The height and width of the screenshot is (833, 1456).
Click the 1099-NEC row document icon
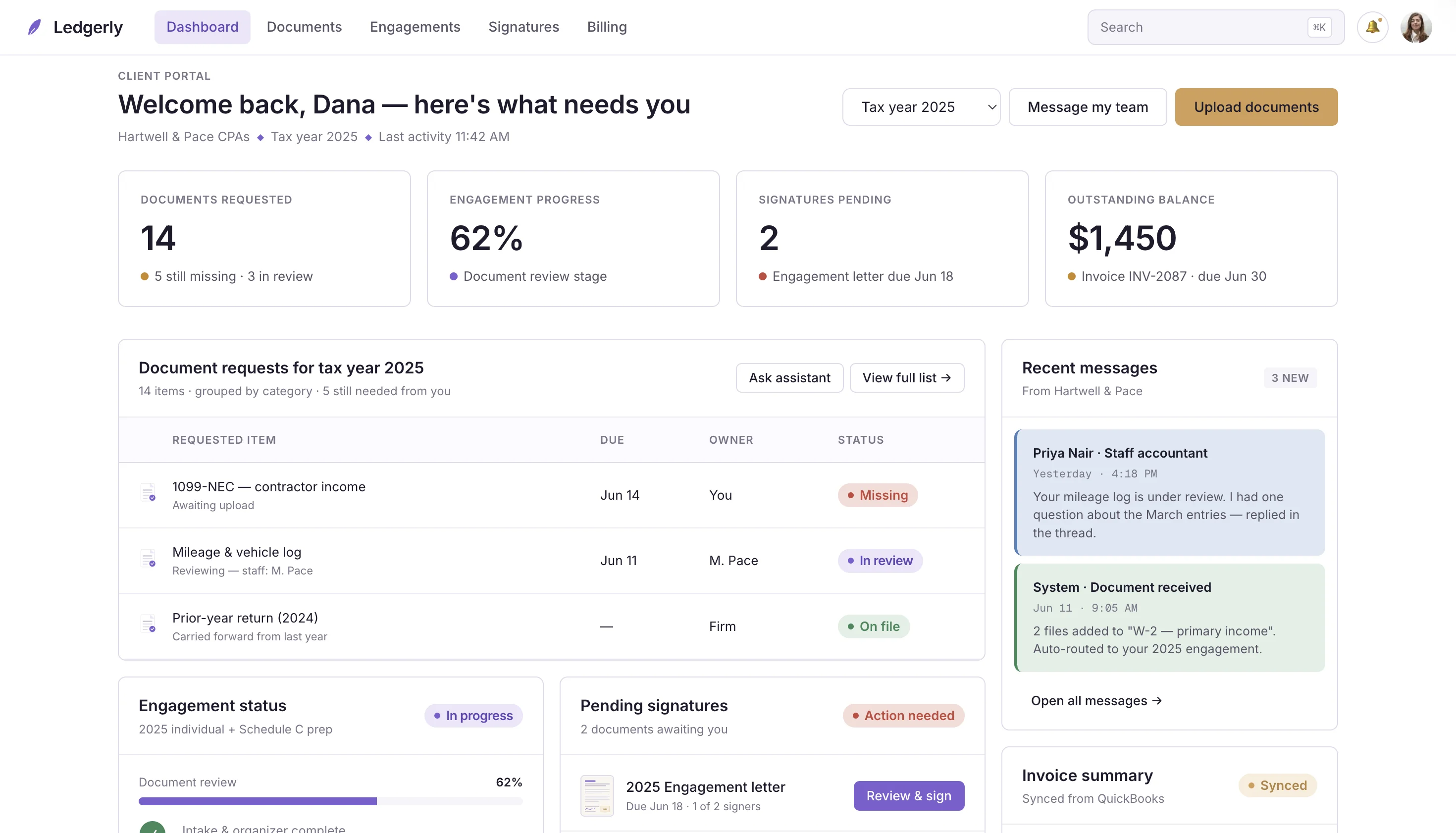(x=148, y=493)
